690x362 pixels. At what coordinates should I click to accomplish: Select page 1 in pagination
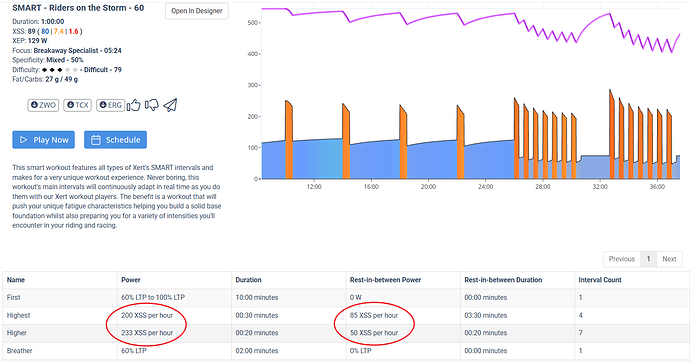648,259
